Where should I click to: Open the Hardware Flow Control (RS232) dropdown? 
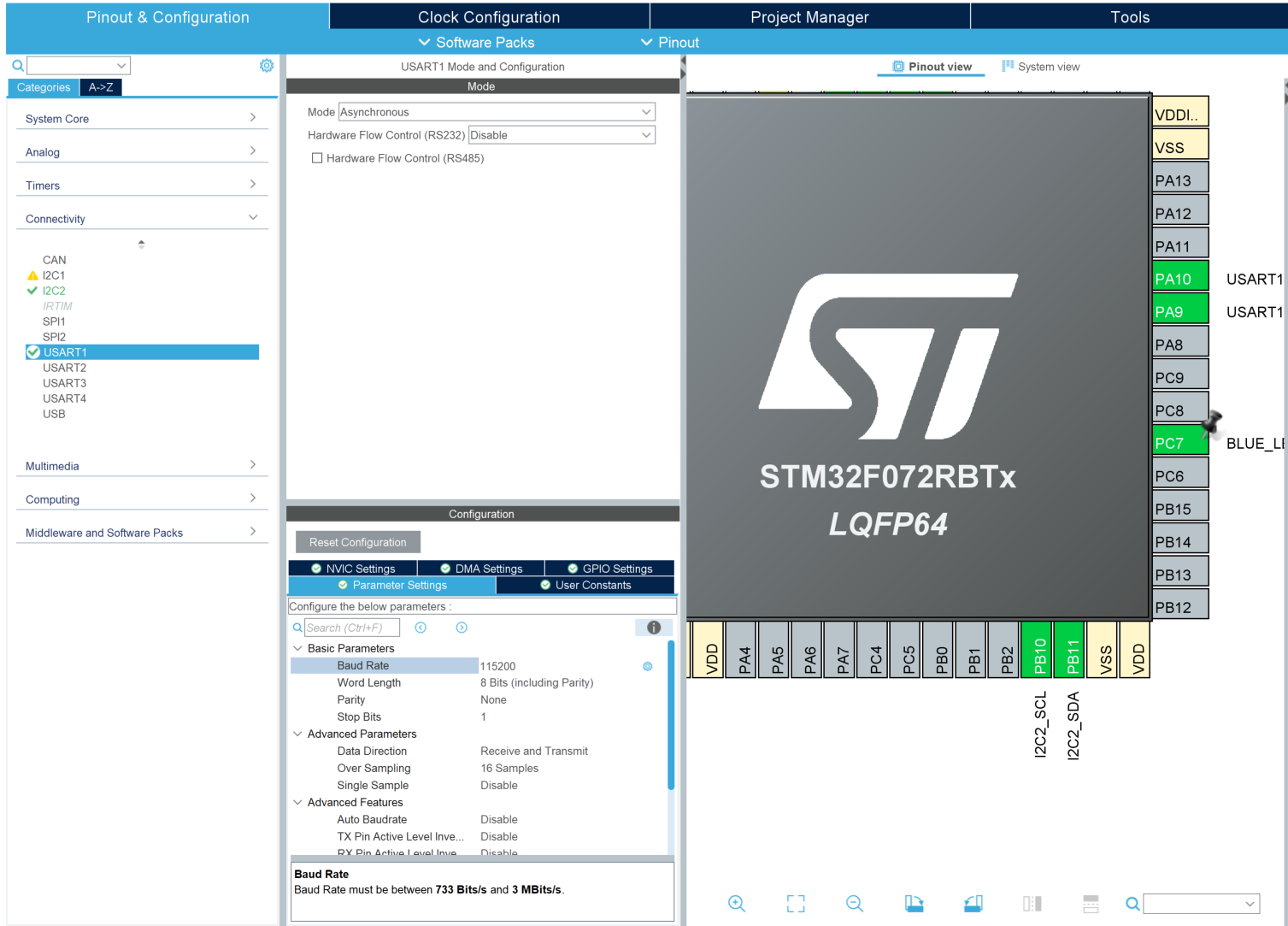pos(561,134)
